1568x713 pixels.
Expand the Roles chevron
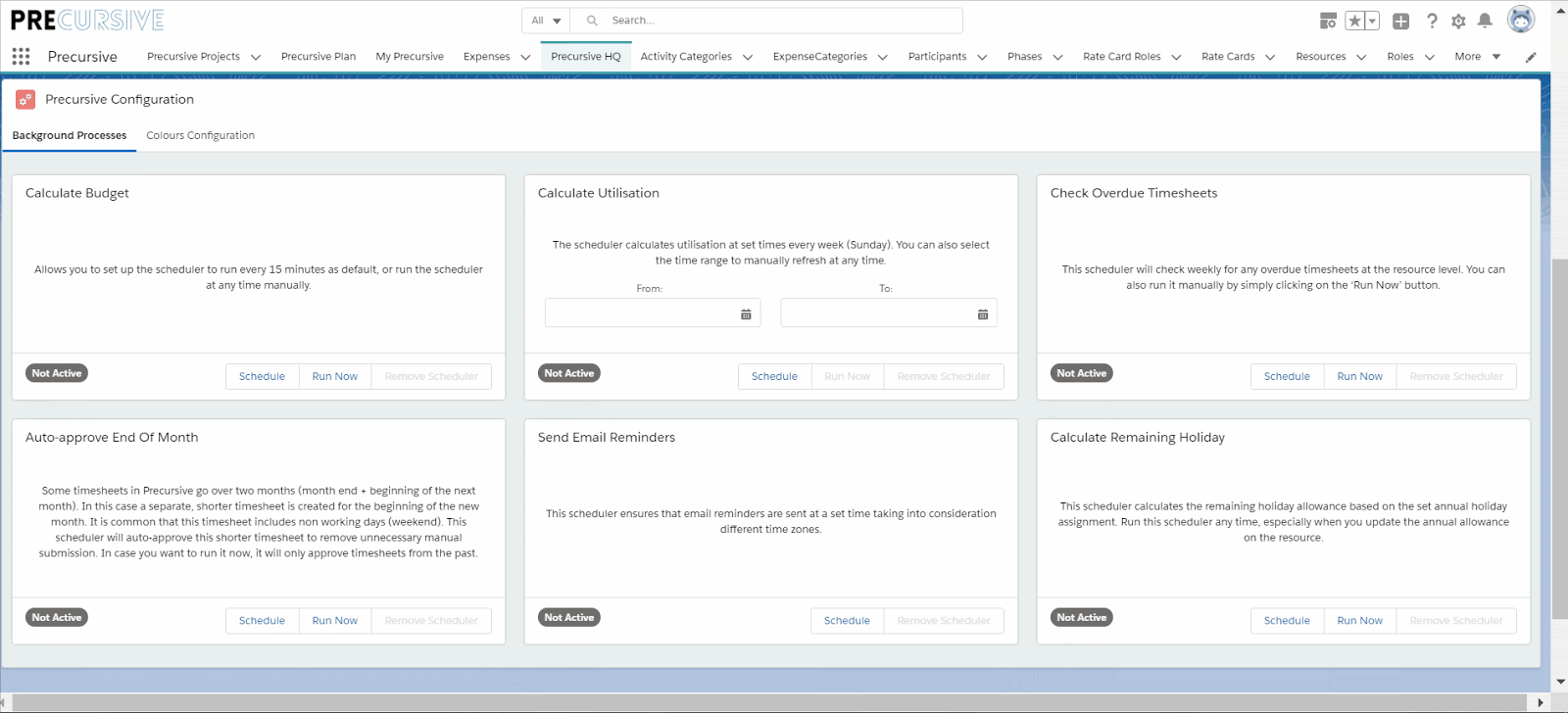[x=1429, y=57]
